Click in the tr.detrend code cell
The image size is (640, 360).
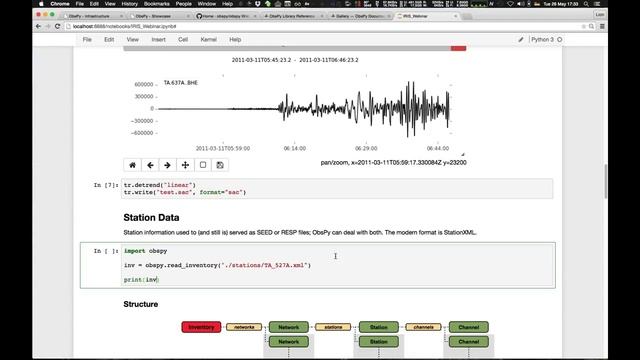click(337, 189)
